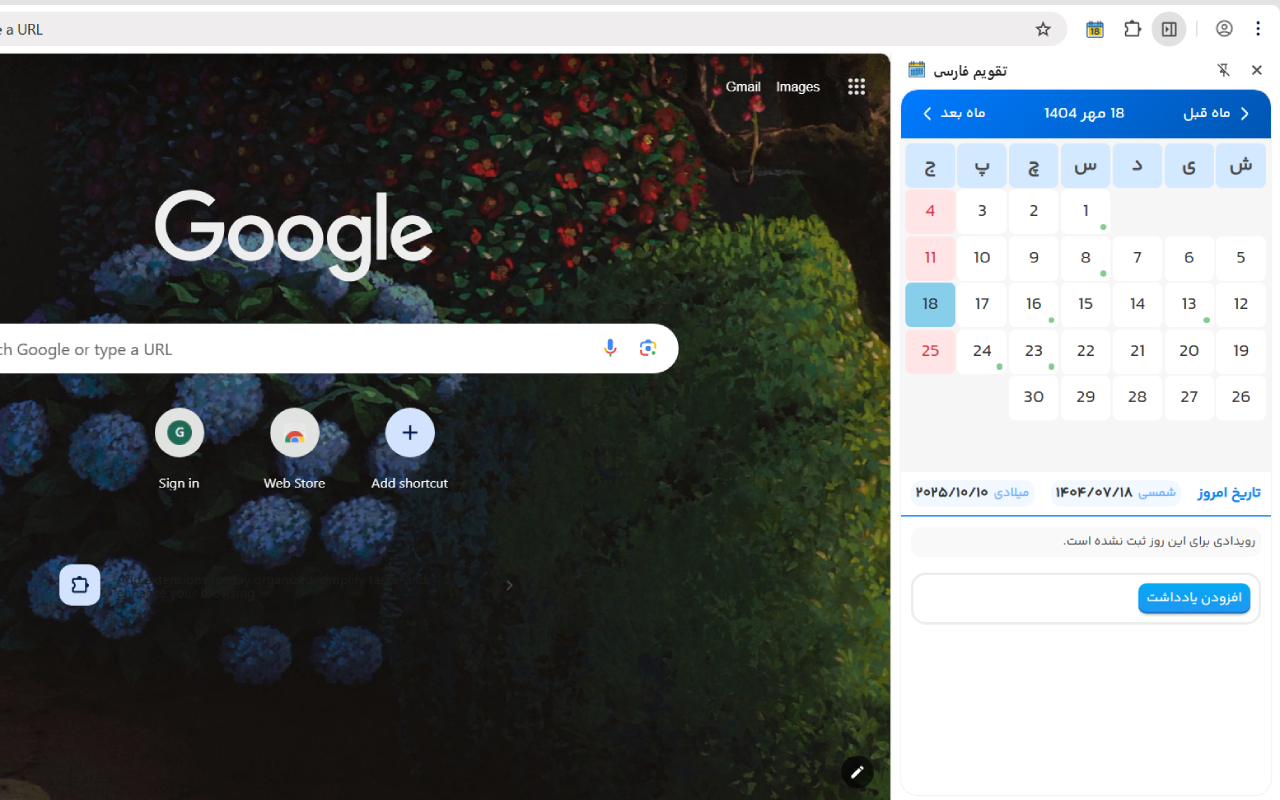This screenshot has width=1280, height=800.
Task: Open the profile avatar menu
Action: tap(1224, 29)
